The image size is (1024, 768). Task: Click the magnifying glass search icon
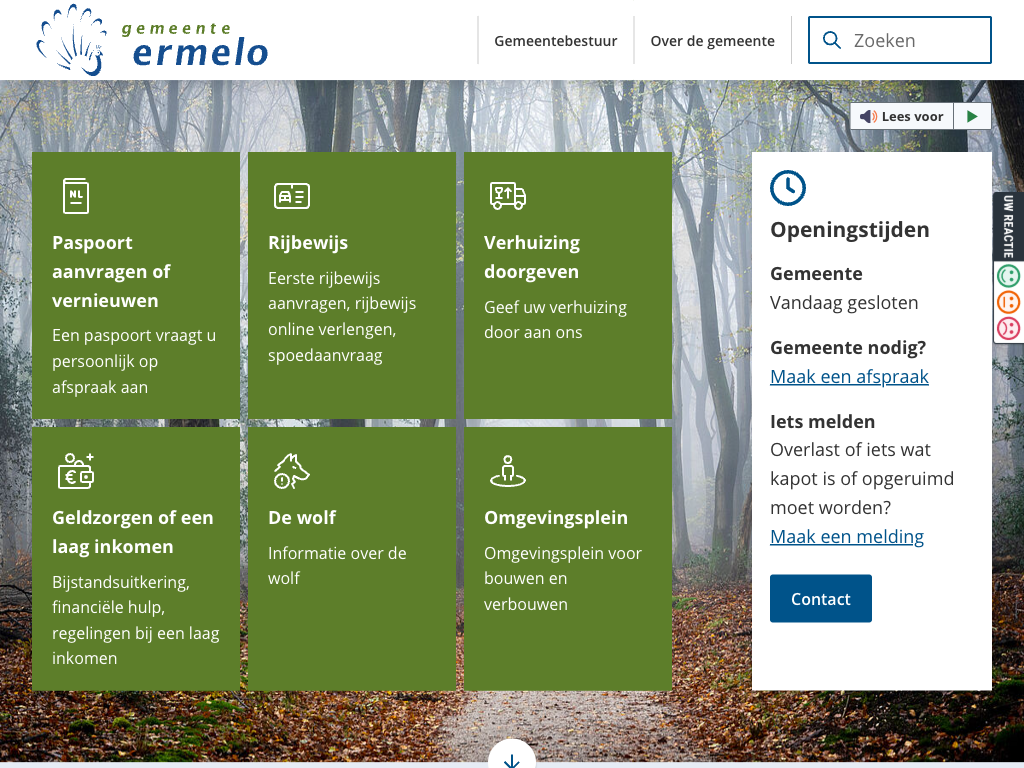pos(831,40)
